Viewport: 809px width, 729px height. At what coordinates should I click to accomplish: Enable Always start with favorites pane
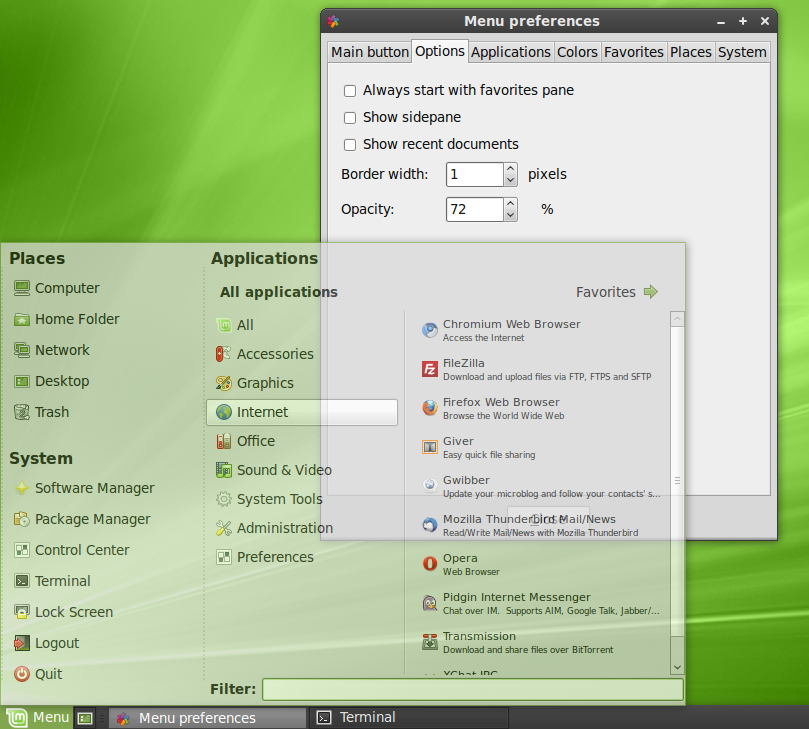tap(350, 91)
